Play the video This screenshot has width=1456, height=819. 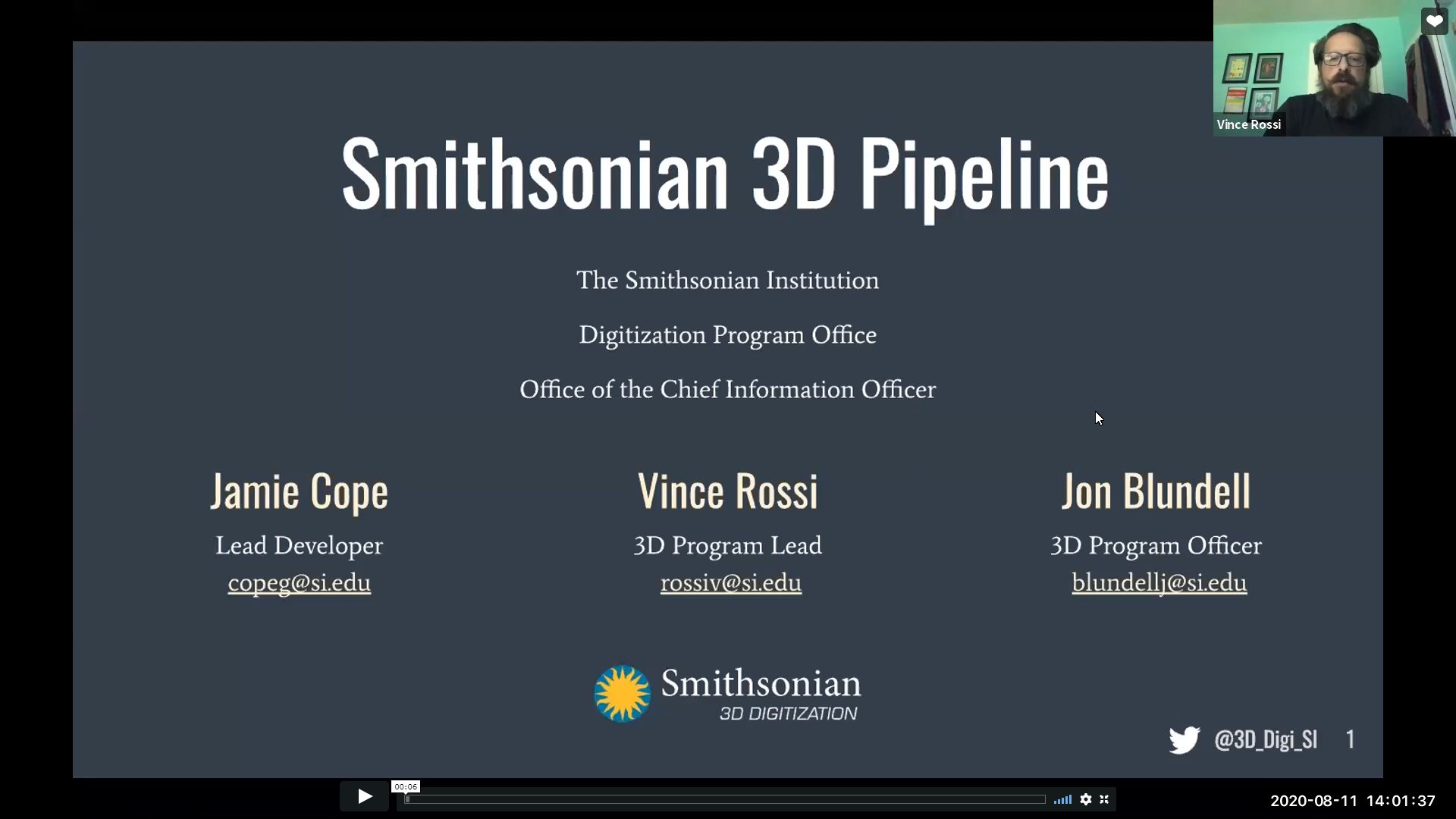click(364, 797)
